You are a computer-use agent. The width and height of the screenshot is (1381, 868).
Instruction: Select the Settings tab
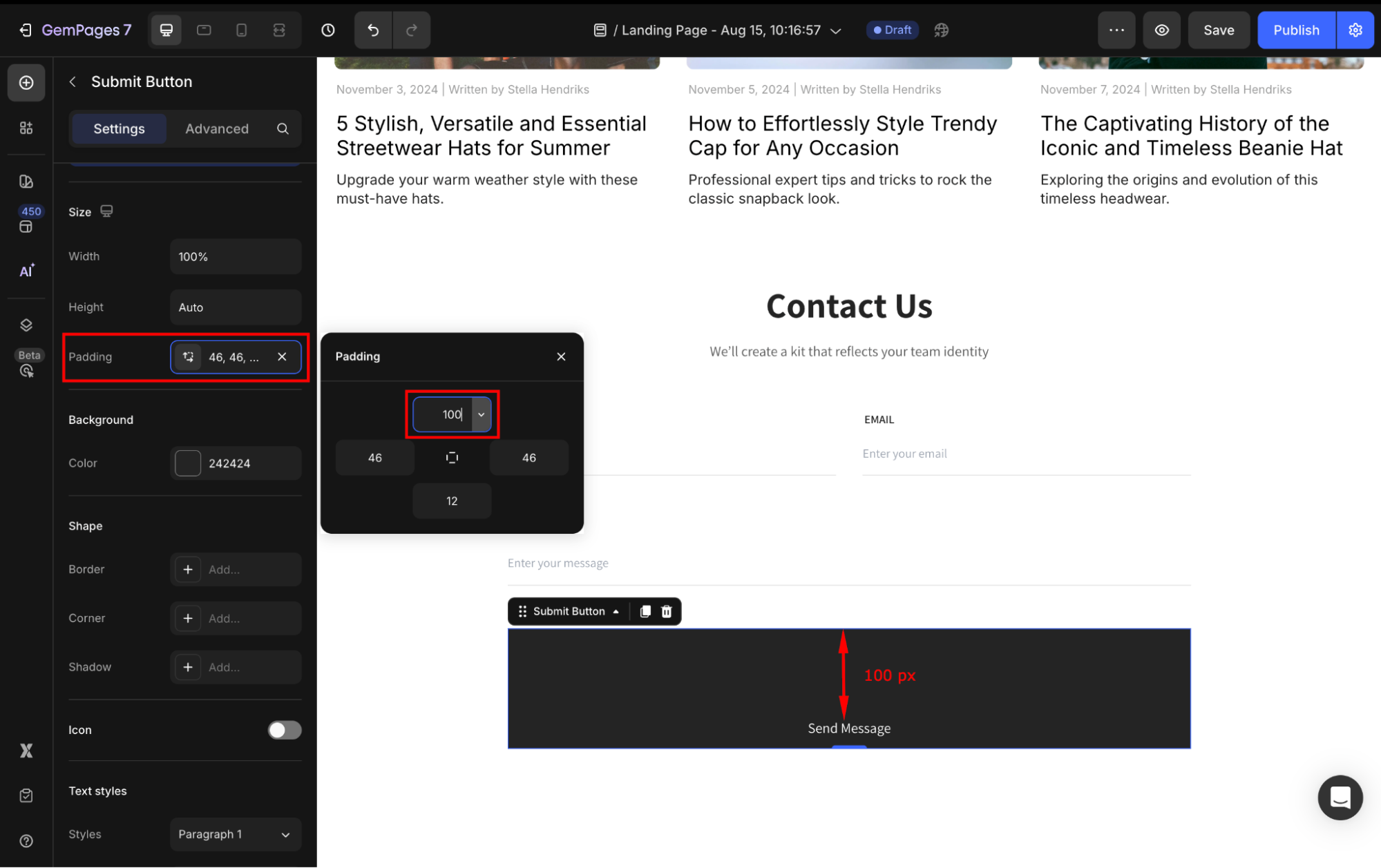click(119, 128)
